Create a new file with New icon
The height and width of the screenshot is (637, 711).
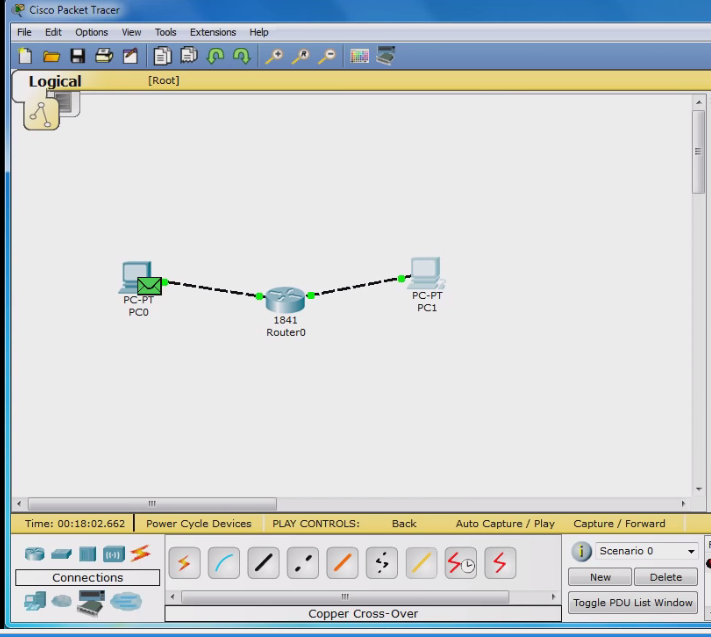pyautogui.click(x=25, y=56)
